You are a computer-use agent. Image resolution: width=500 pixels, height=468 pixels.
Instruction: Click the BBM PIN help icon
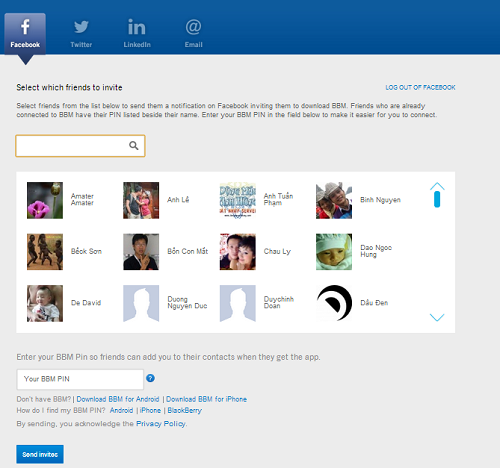click(150, 378)
